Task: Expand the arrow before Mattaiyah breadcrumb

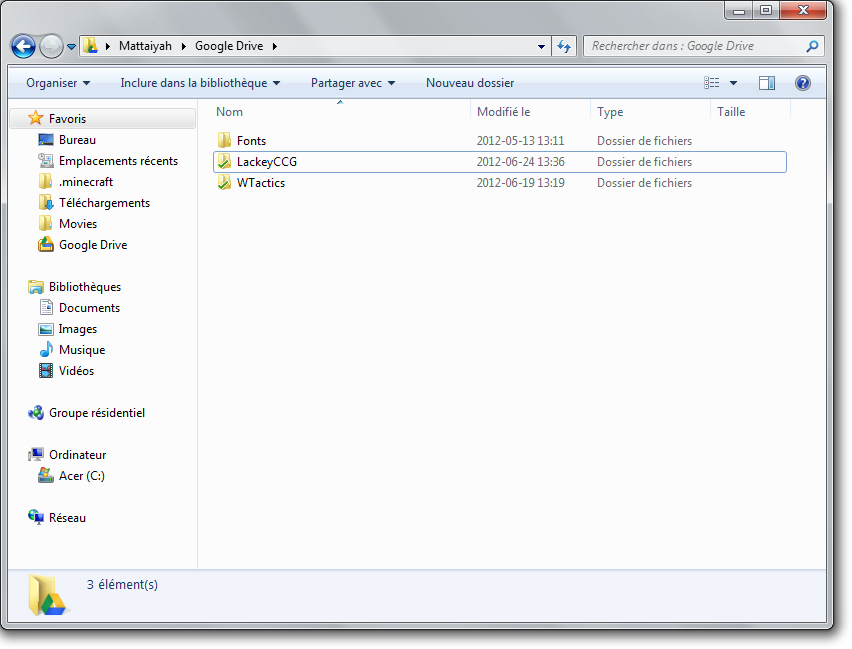Action: pyautogui.click(x=108, y=46)
